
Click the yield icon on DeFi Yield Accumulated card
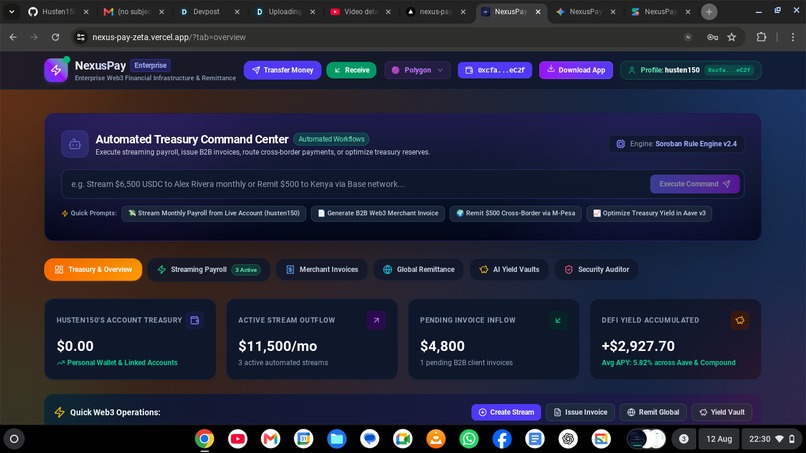click(740, 320)
